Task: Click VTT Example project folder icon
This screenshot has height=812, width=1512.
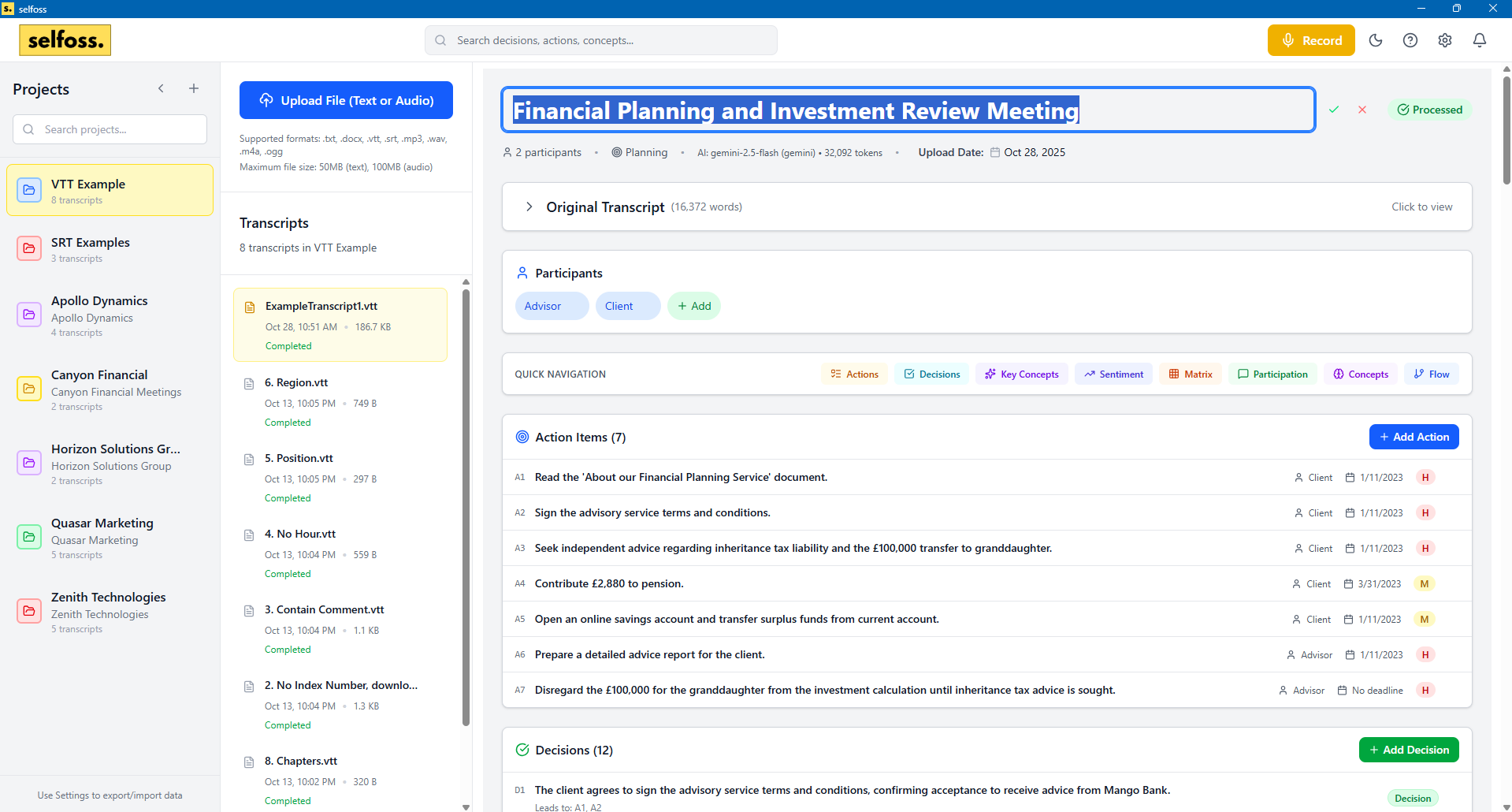Action: (29, 190)
